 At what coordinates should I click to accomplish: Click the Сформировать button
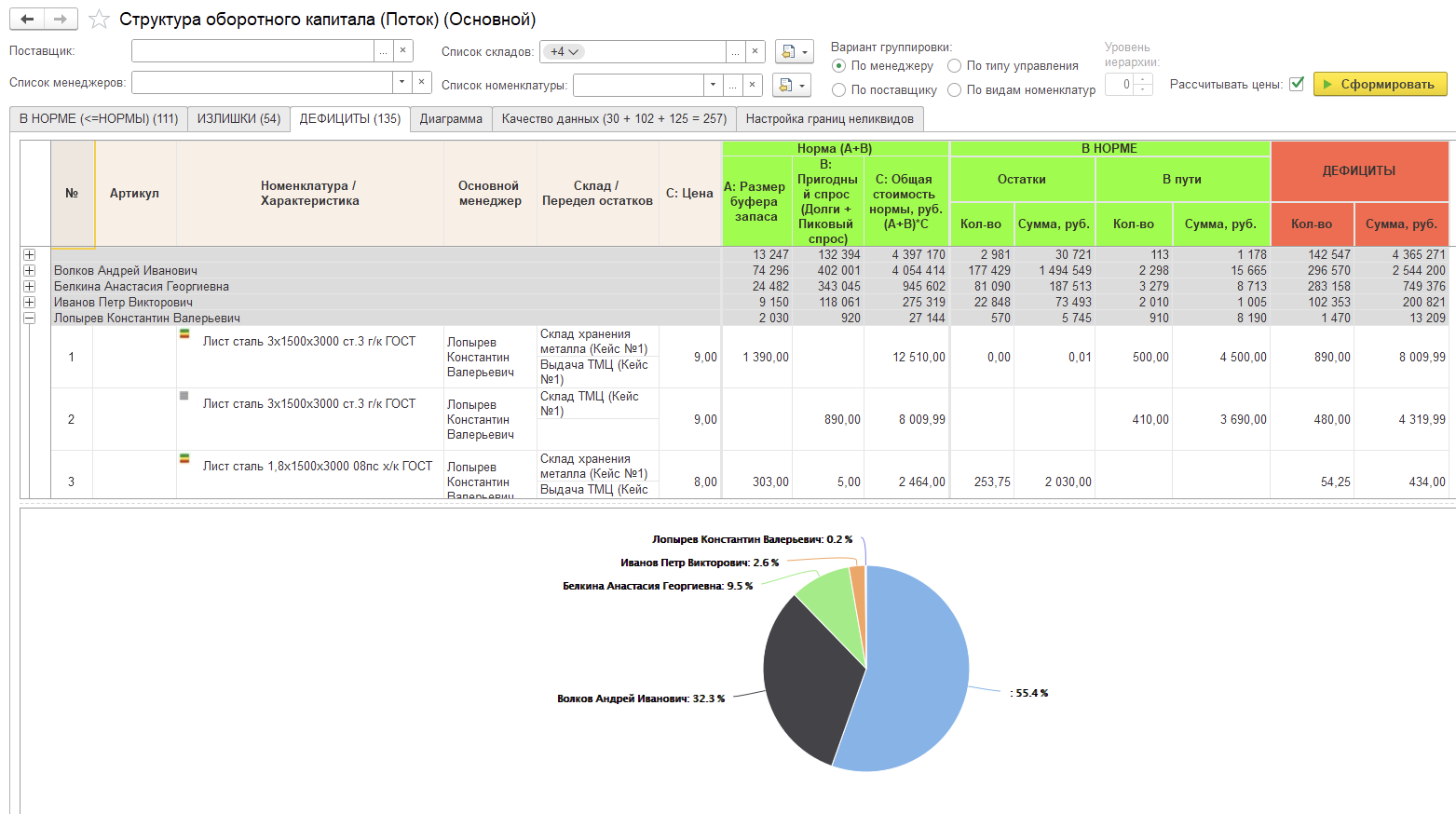(1380, 84)
